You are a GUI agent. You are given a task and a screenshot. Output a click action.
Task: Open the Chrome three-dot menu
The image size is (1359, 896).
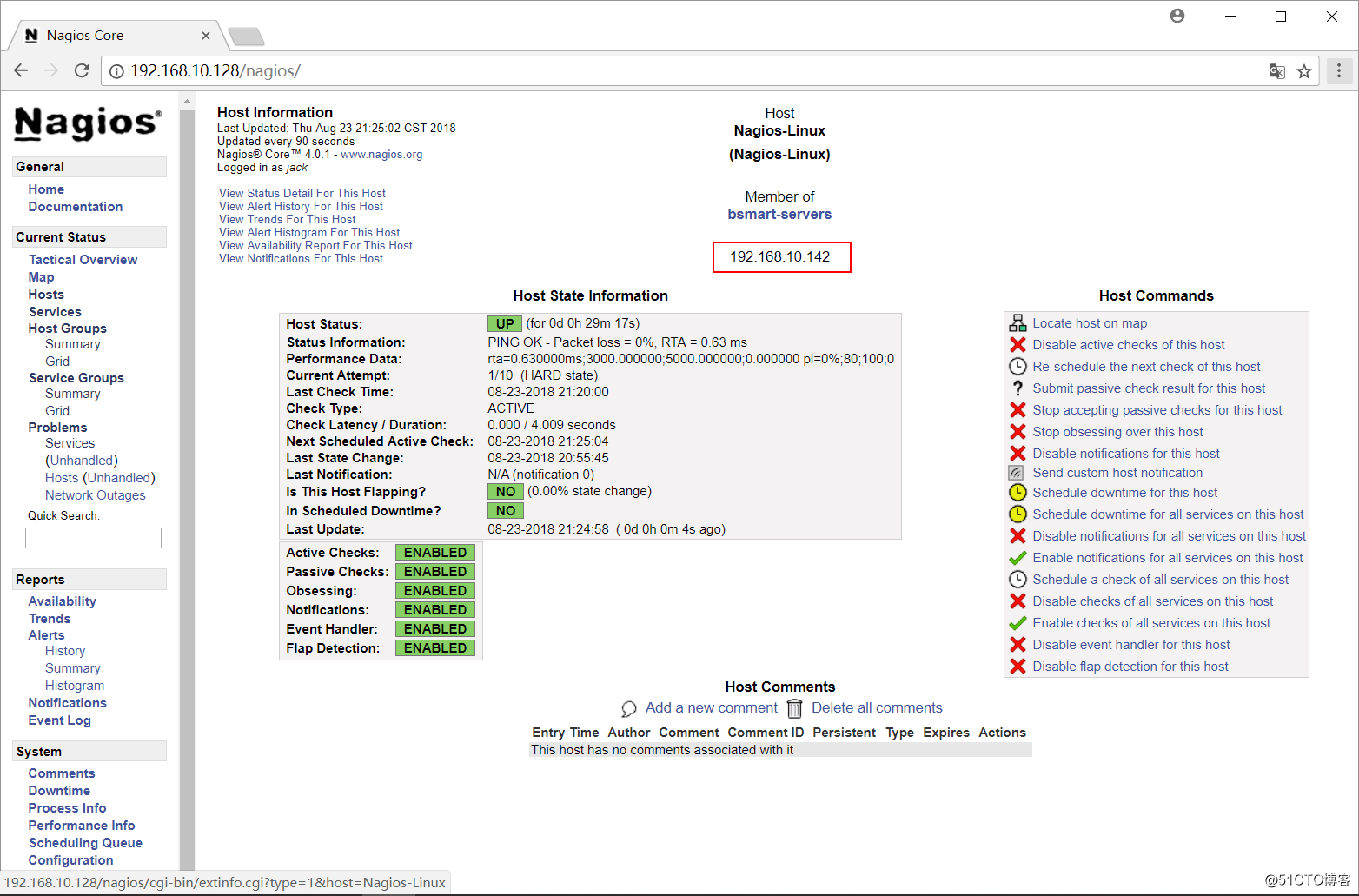coord(1339,70)
